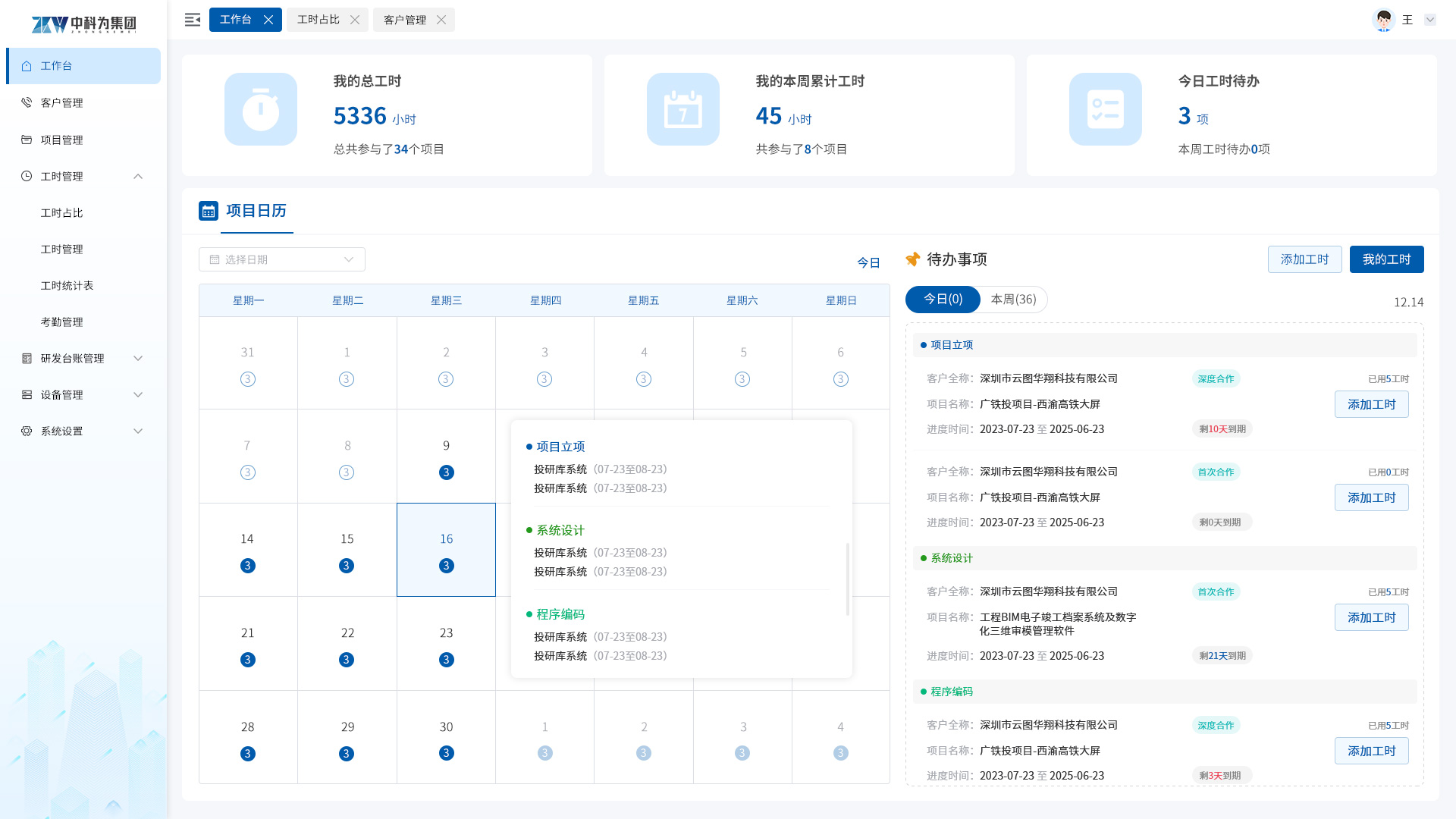Click the popup's vertical scrollbar
Screen dimensions: 1456x819
[847, 579]
